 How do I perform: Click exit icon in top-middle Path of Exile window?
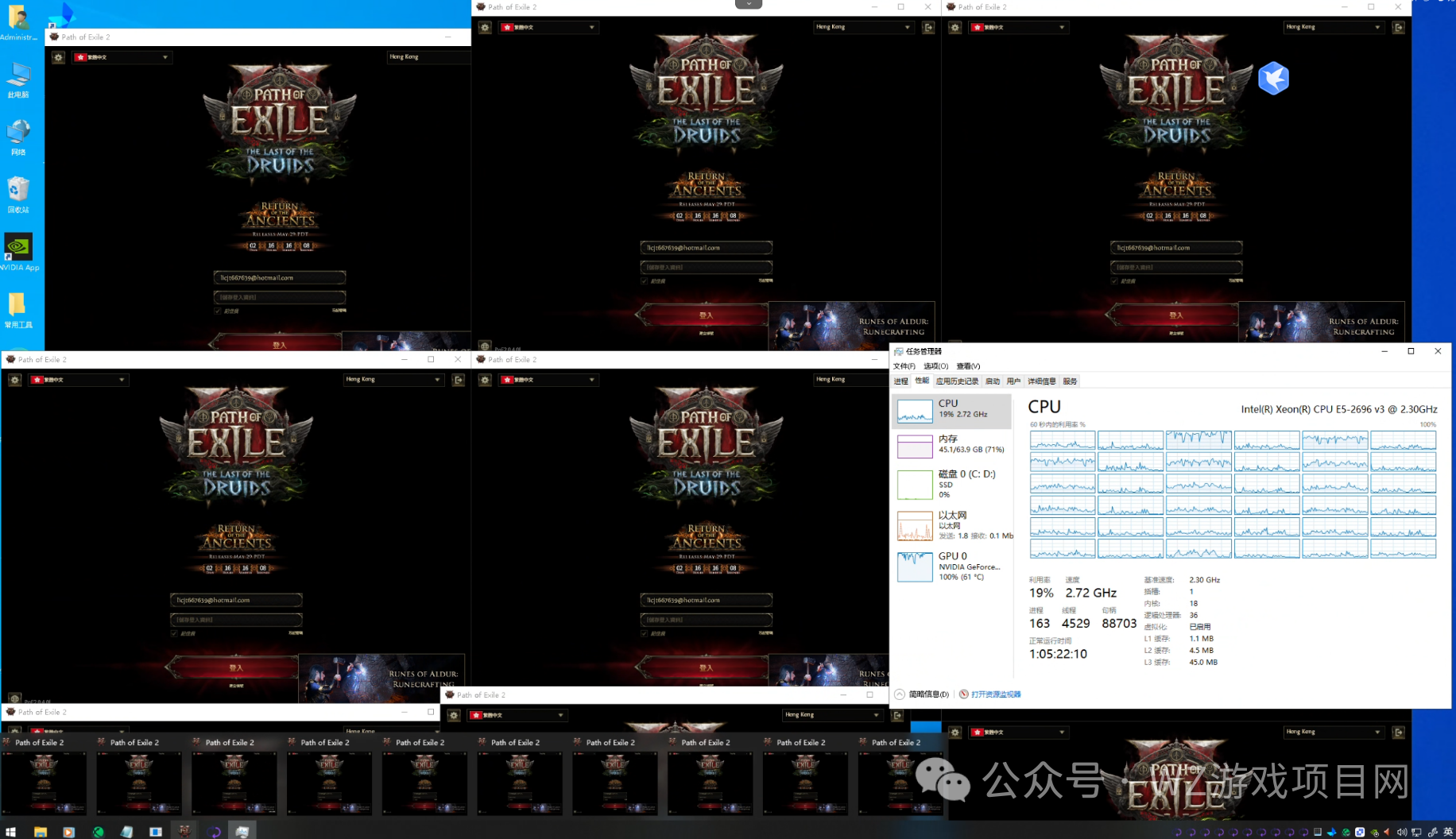pyautogui.click(x=928, y=27)
